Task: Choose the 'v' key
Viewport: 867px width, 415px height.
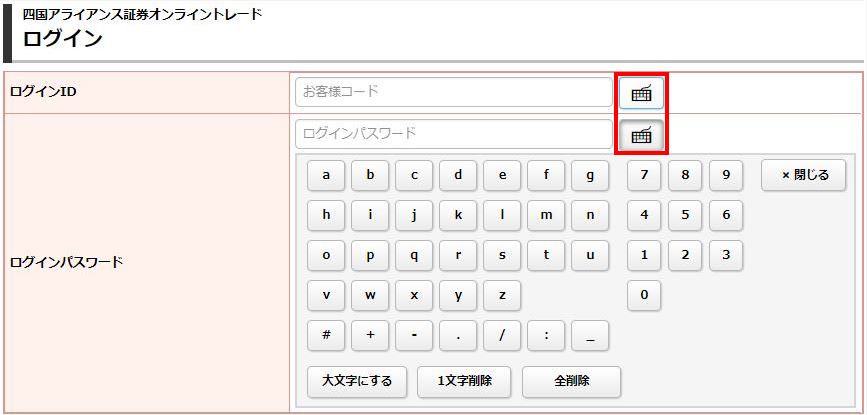Action: [x=326, y=296]
